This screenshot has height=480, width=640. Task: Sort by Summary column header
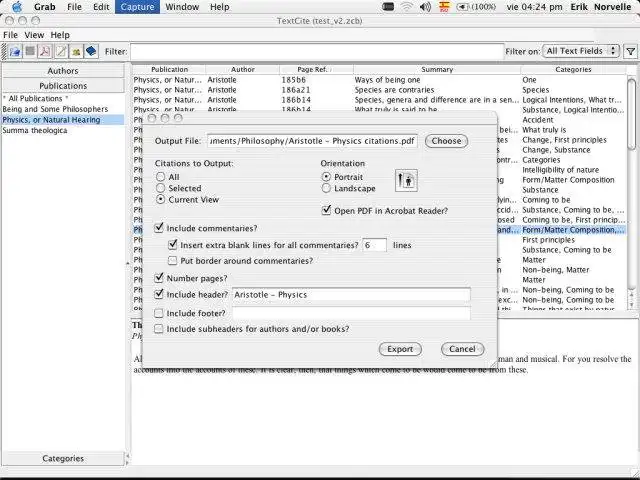(x=437, y=69)
